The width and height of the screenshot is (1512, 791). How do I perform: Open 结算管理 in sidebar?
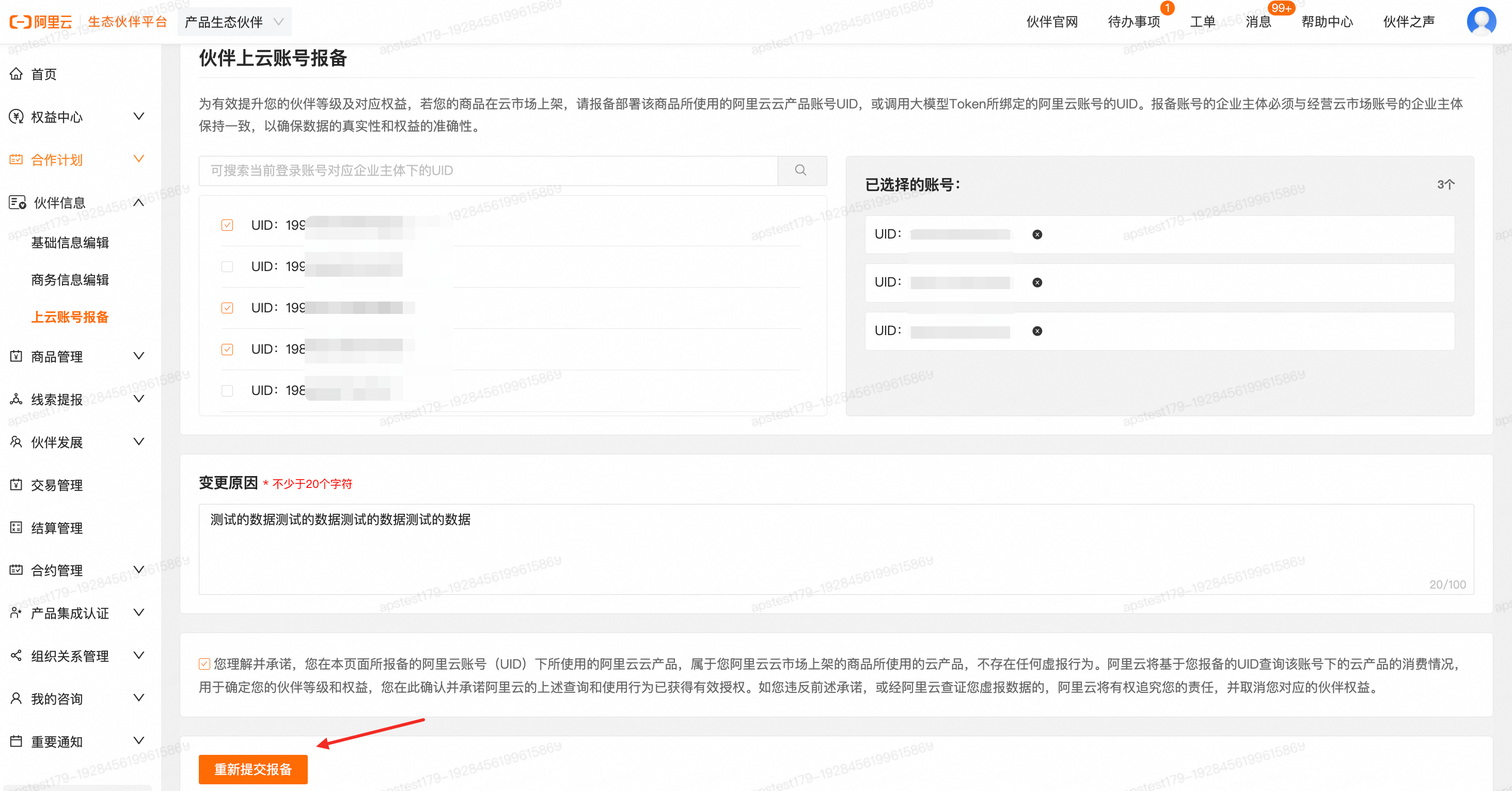tap(57, 528)
